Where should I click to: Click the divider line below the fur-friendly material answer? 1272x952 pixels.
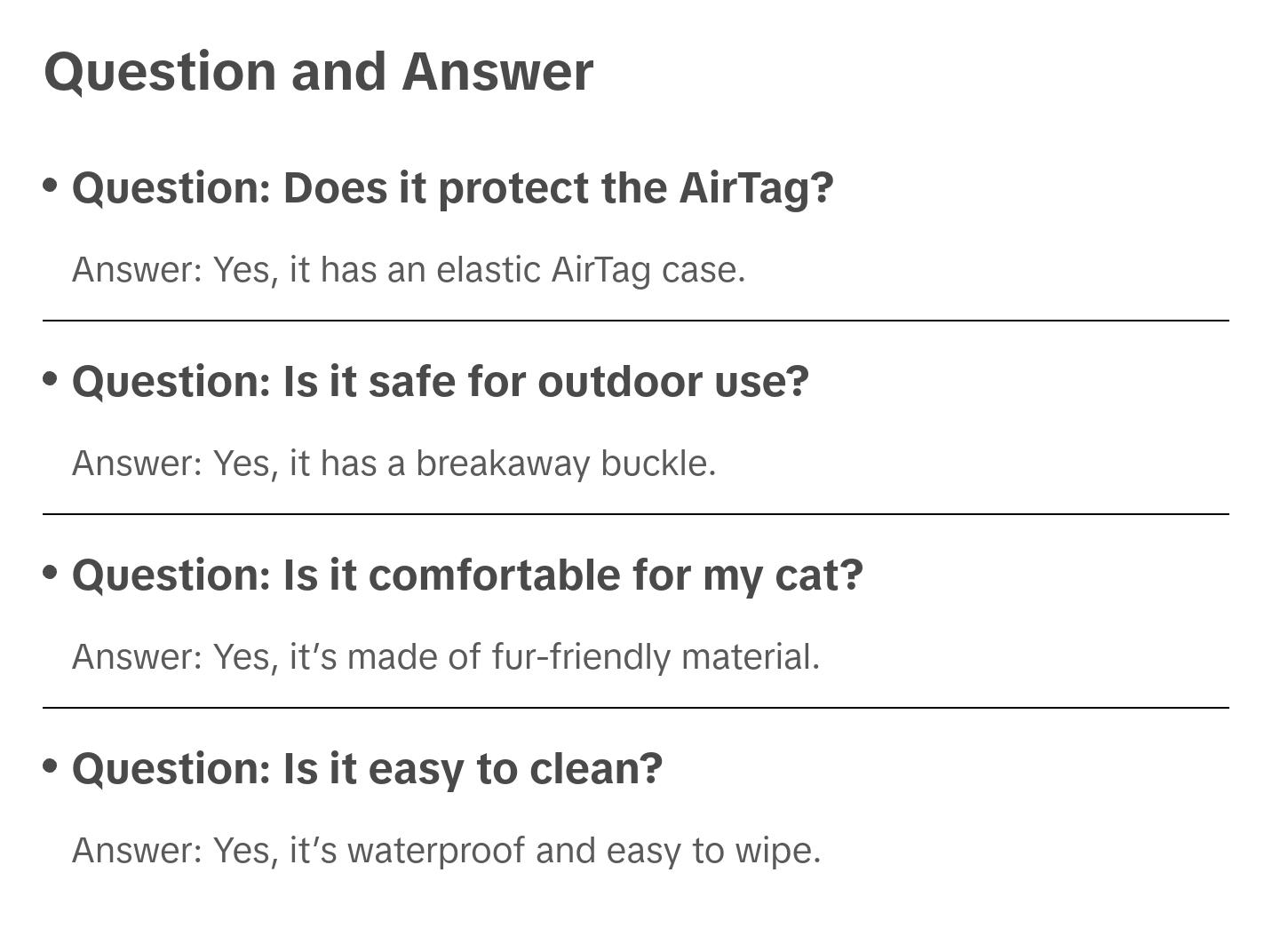(636, 708)
